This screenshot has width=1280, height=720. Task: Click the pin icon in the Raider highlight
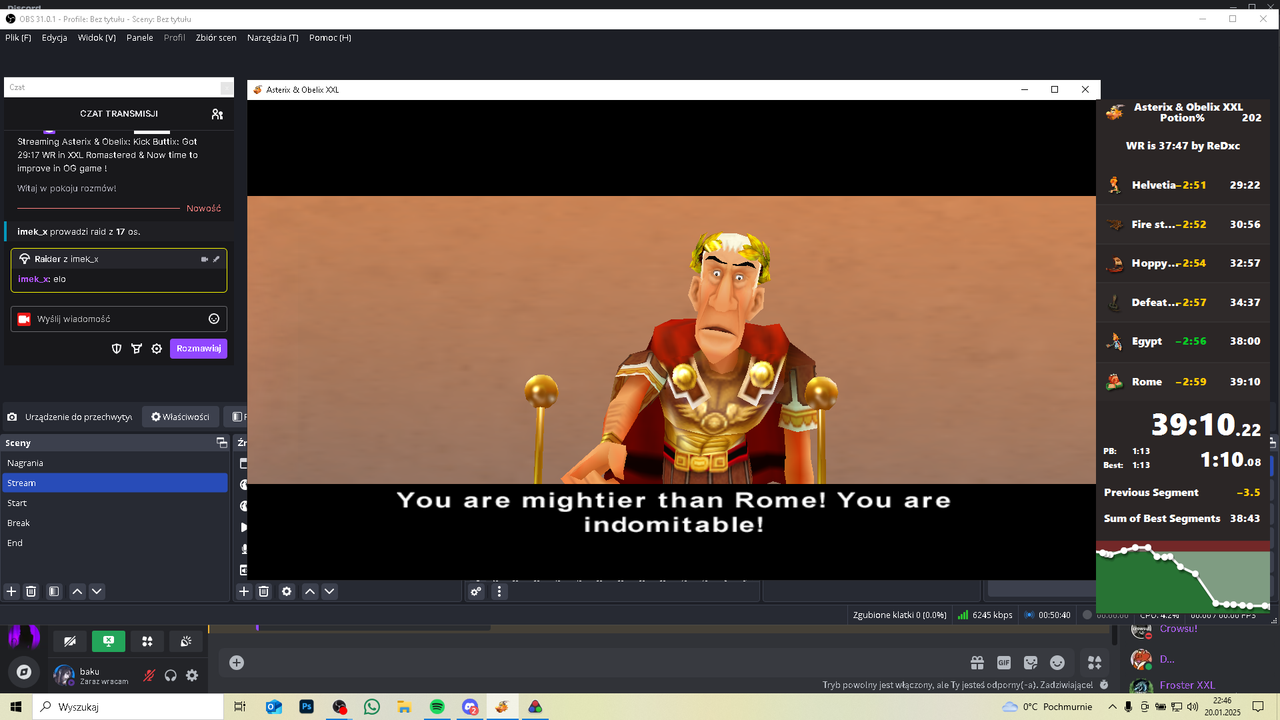(x=216, y=259)
